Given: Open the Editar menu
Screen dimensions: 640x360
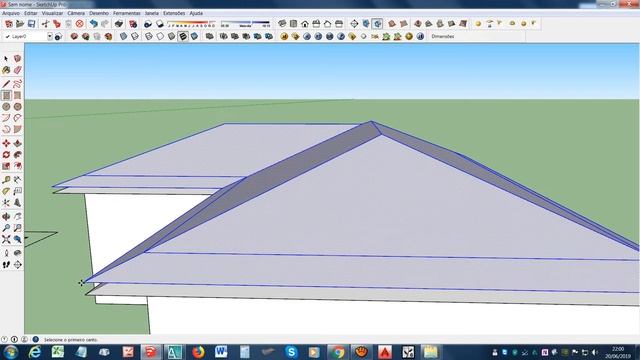Looking at the screenshot, I should point(31,13).
